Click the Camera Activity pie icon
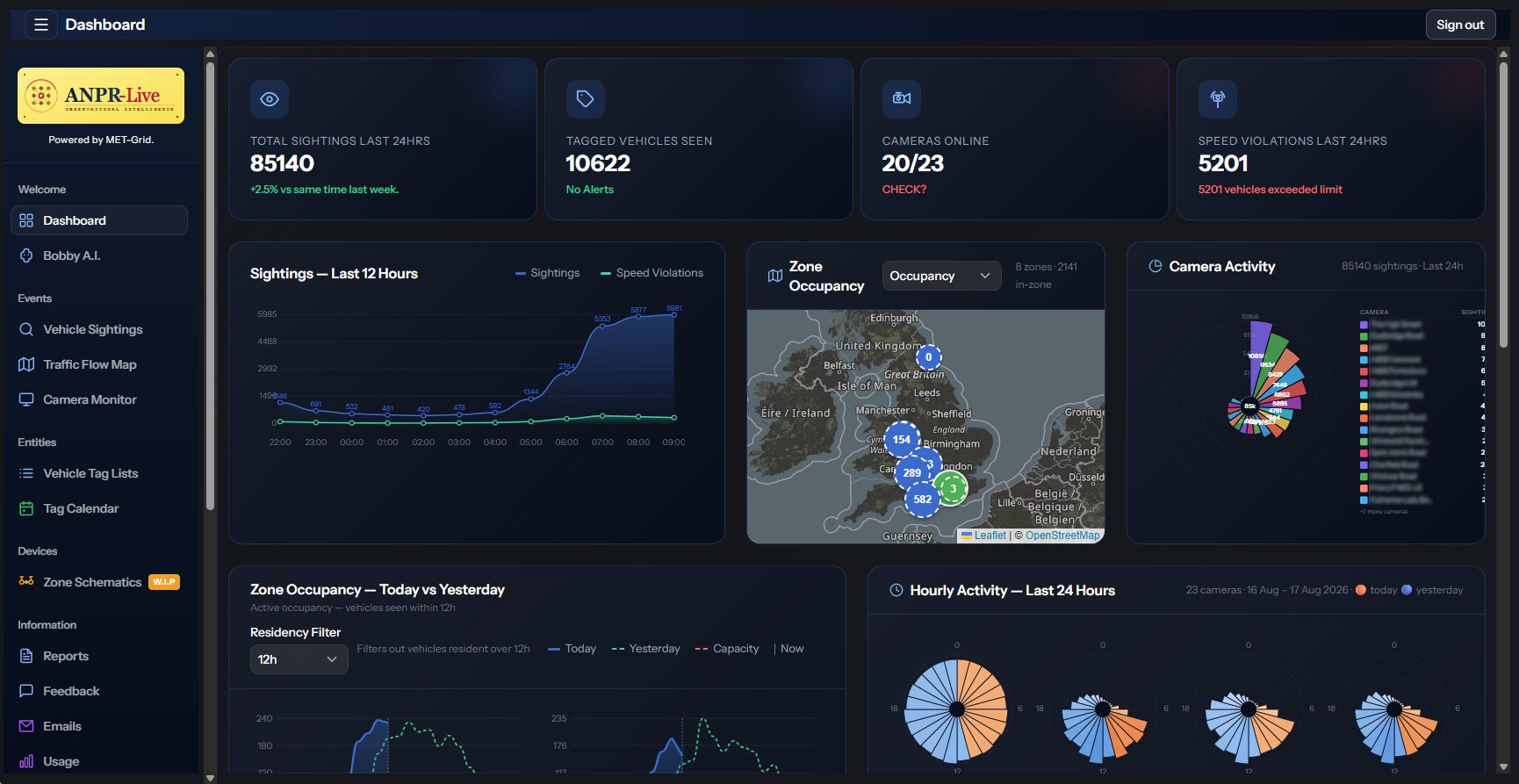Image resolution: width=1519 pixels, height=784 pixels. pyautogui.click(x=1155, y=266)
